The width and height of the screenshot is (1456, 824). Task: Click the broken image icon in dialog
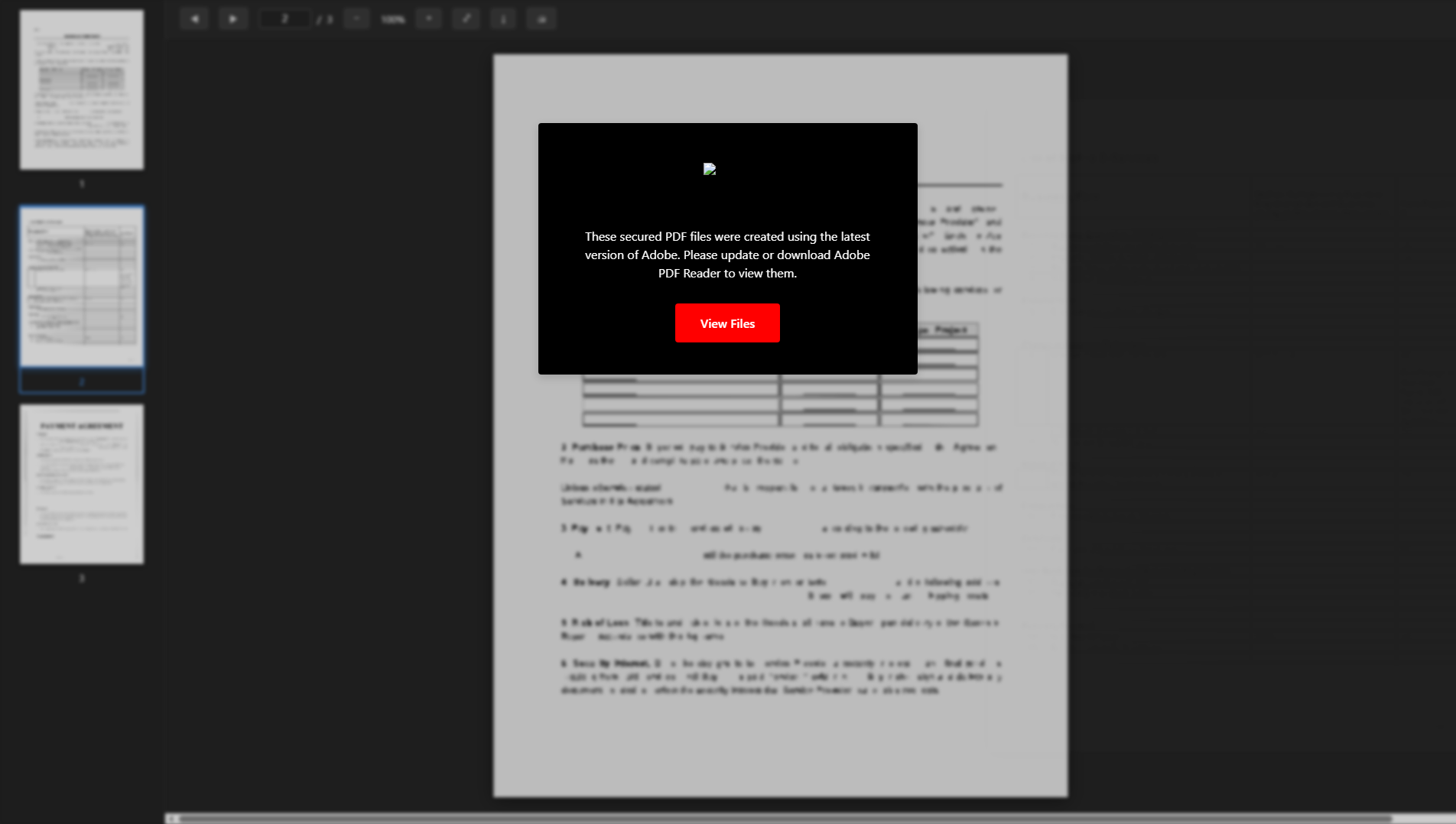tap(710, 169)
